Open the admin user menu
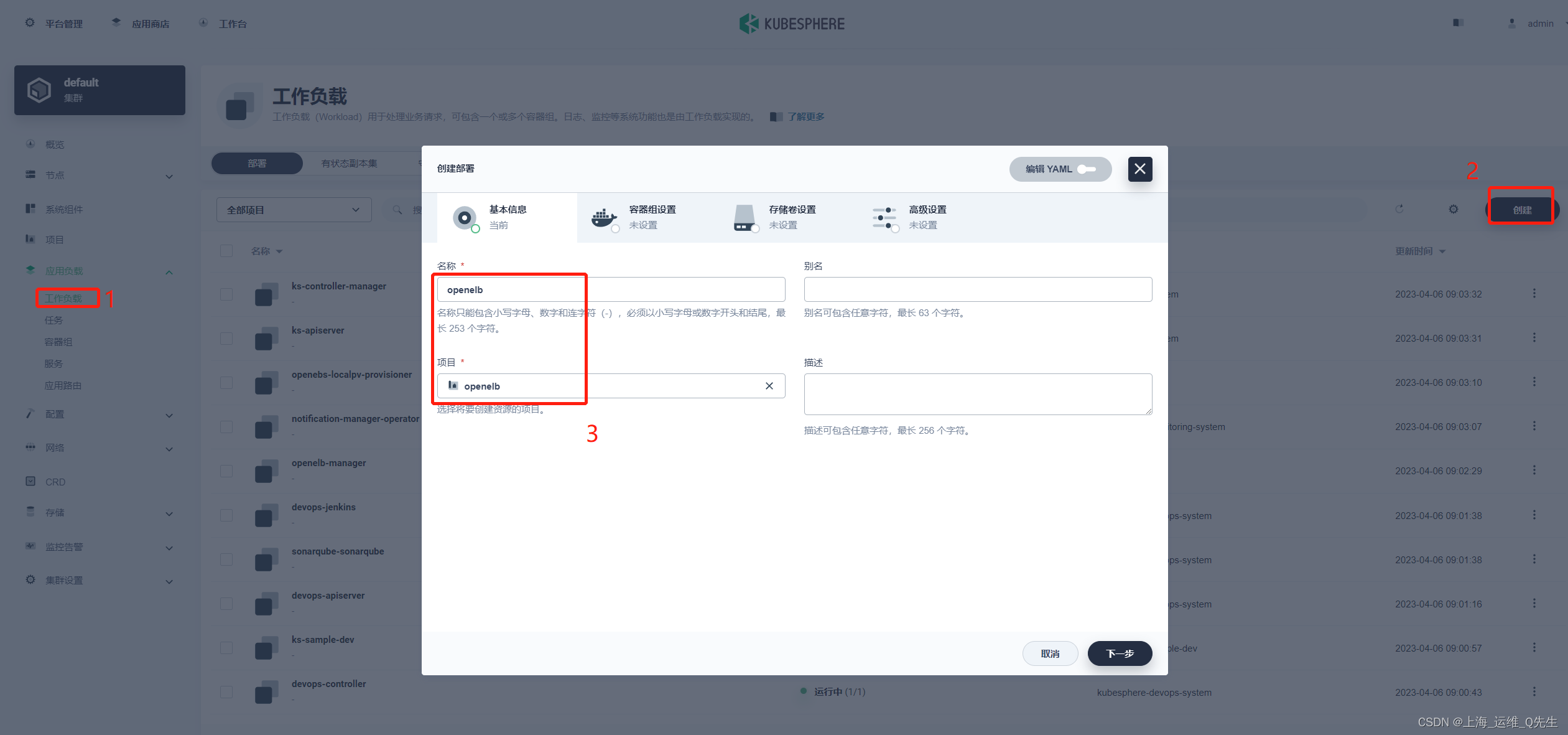The image size is (1568, 735). (1536, 24)
